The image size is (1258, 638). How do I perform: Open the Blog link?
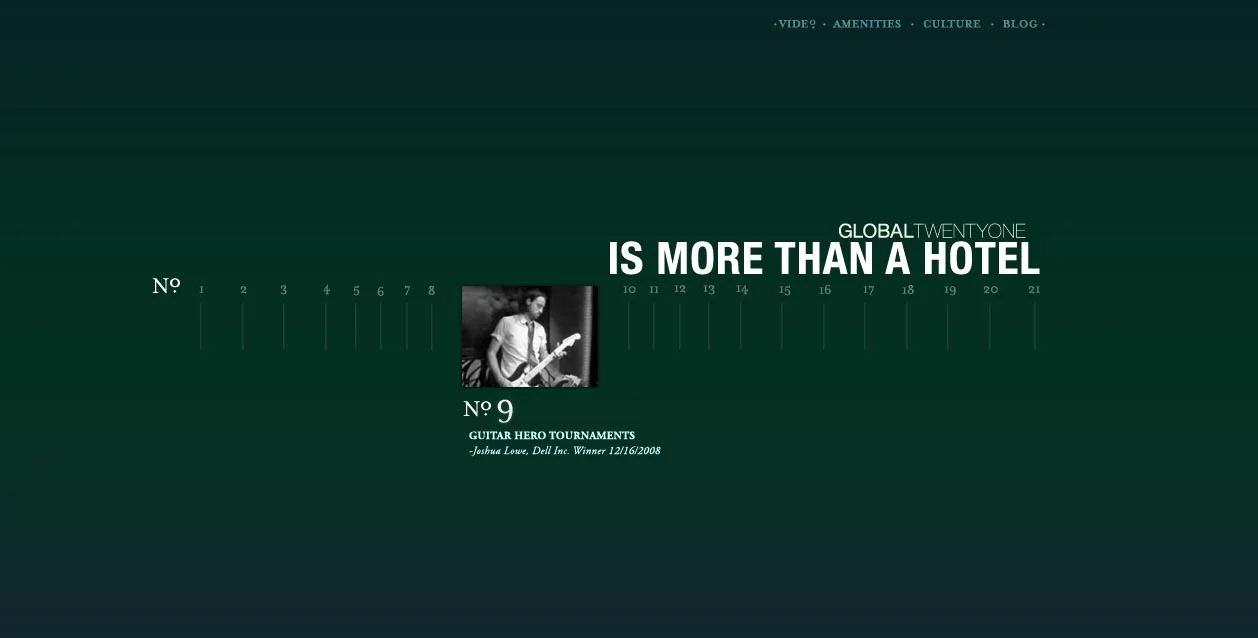[x=1020, y=24]
